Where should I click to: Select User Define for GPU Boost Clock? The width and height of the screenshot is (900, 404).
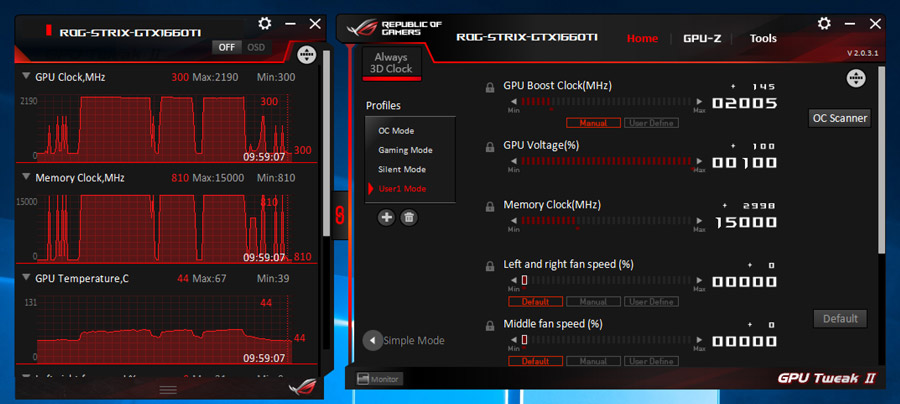[x=651, y=123]
